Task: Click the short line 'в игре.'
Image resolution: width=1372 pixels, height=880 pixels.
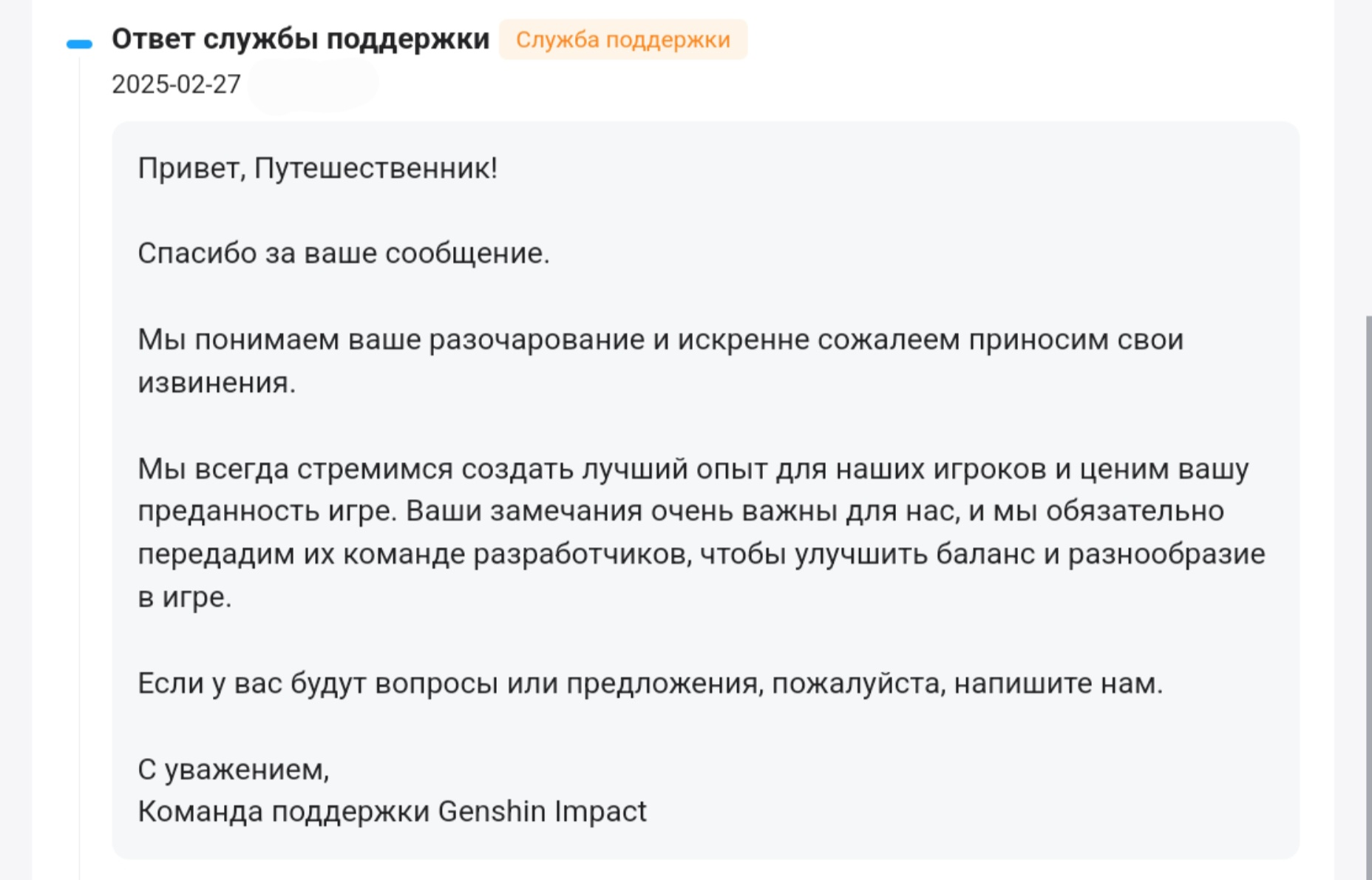Action: pos(185,598)
